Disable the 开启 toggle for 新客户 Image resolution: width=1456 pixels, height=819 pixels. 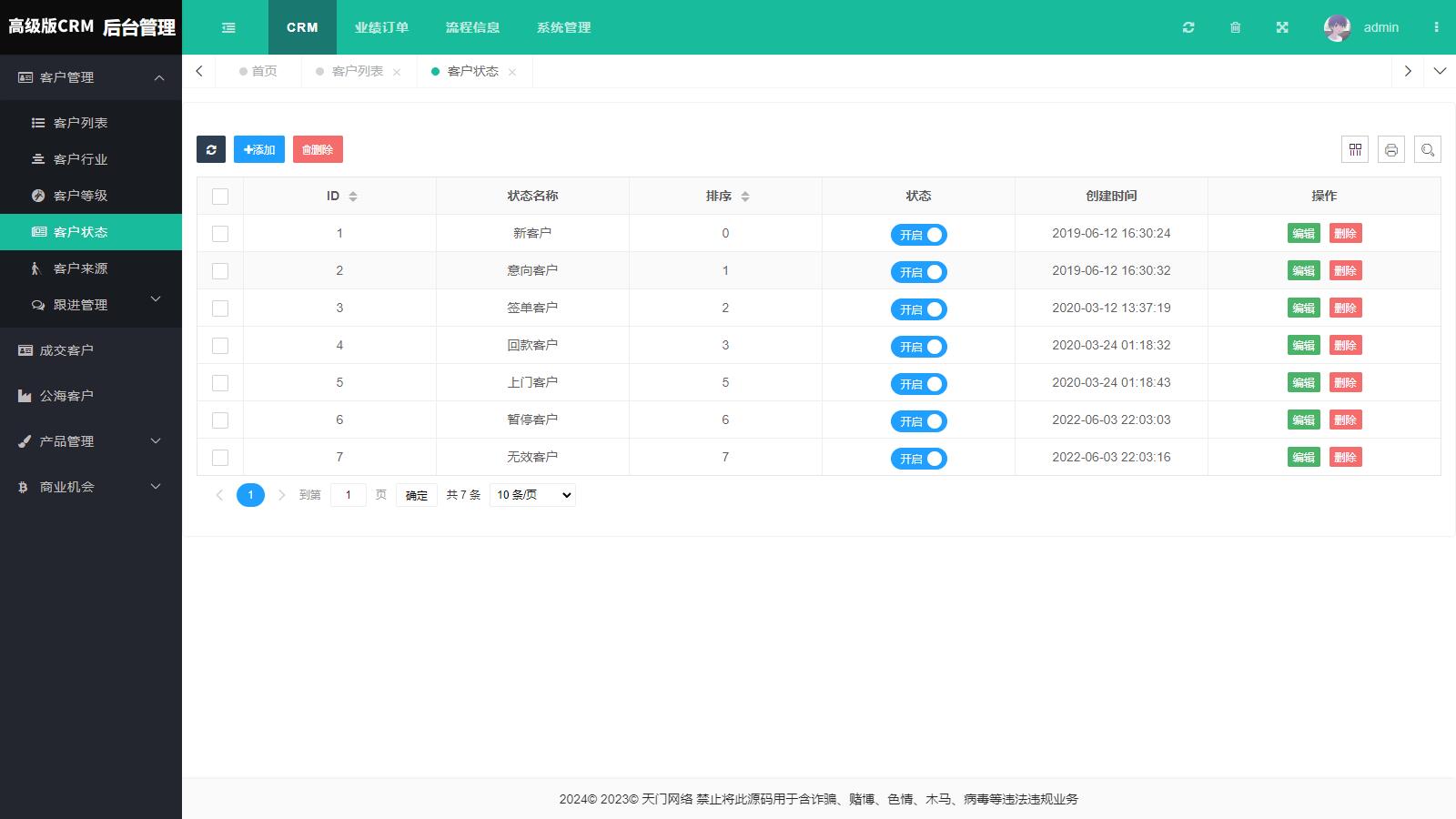pyautogui.click(x=918, y=234)
